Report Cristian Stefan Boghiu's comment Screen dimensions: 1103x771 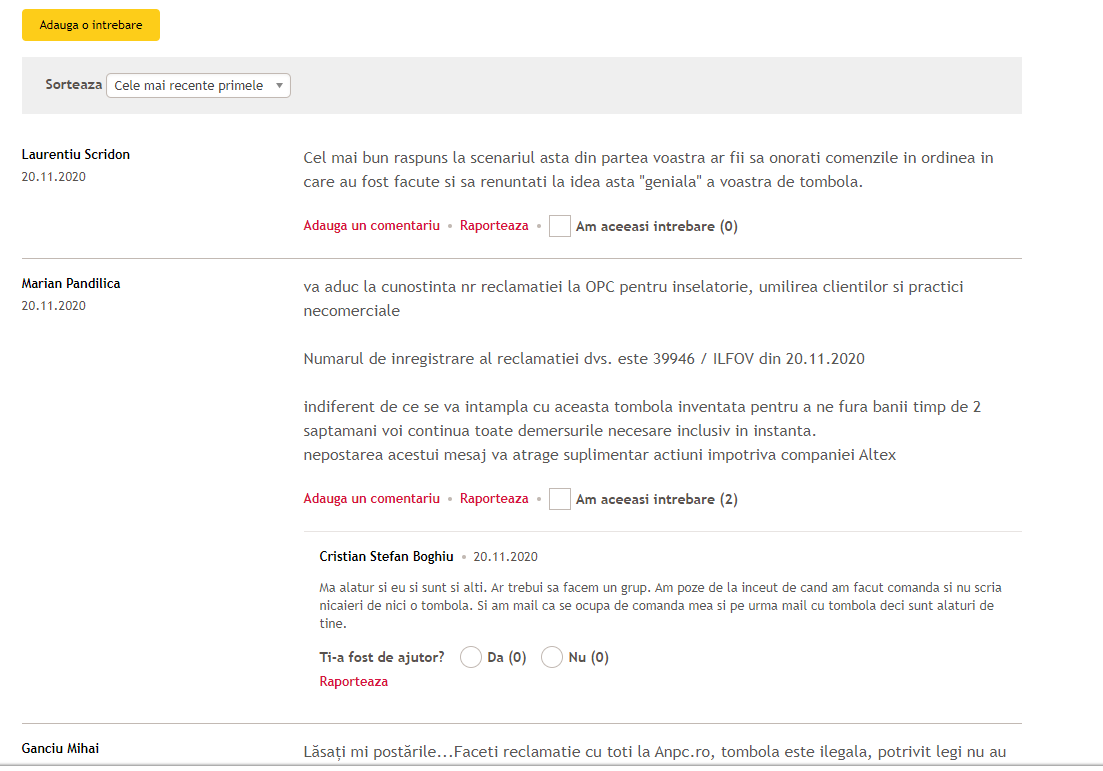(x=353, y=681)
